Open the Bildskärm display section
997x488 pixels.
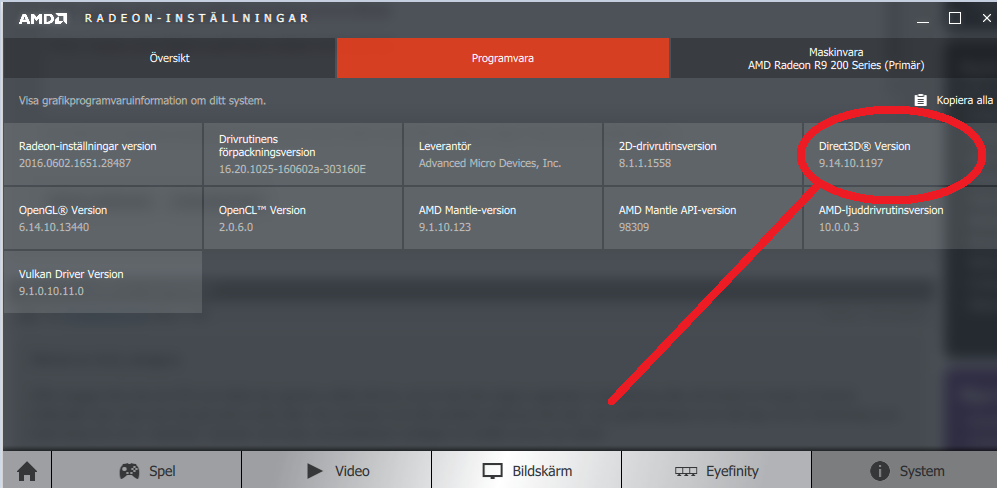click(x=526, y=470)
